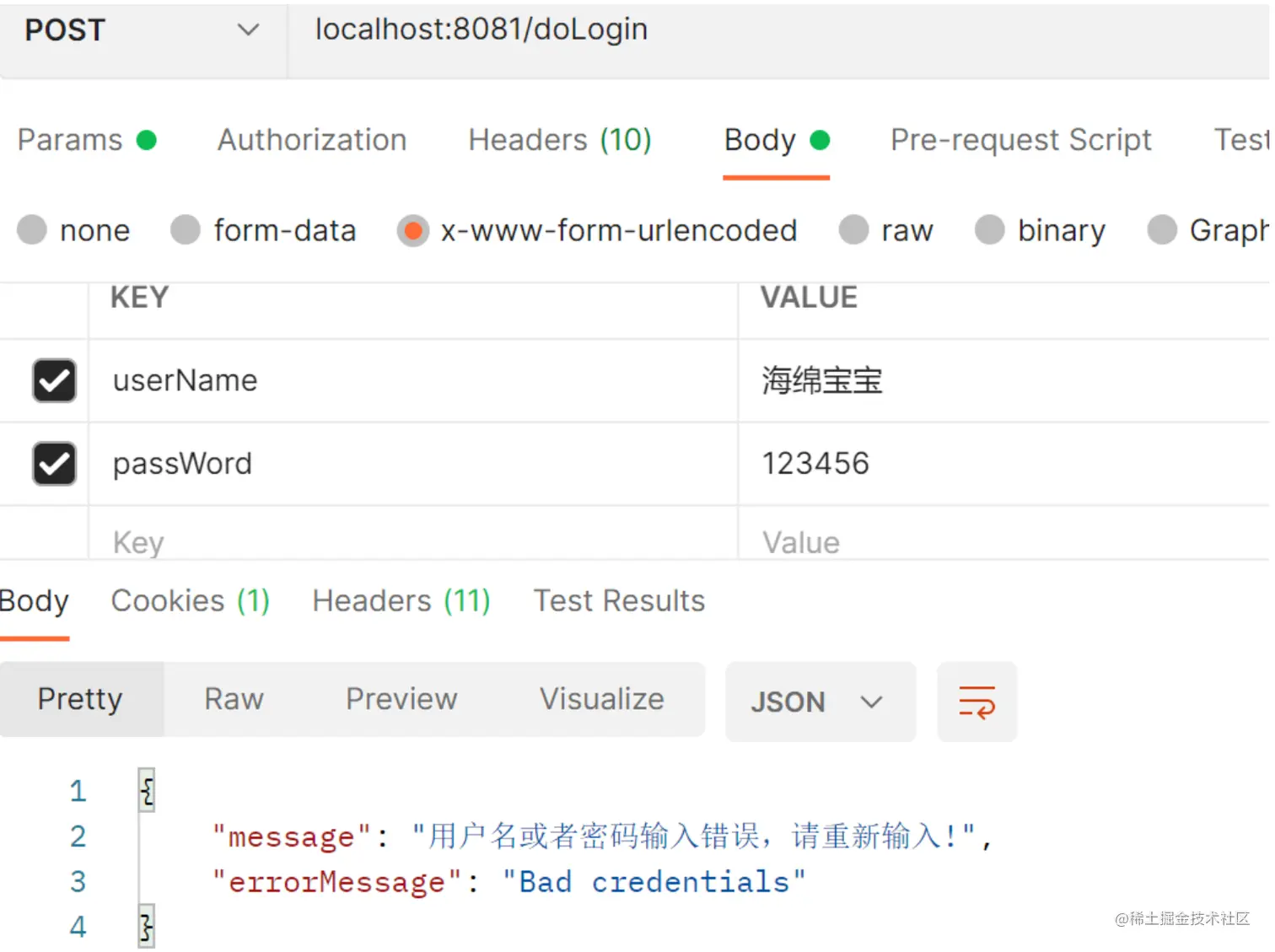The width and height of the screenshot is (1275, 952).
Task: Click the value cell 海绵宝宝
Action: click(x=1003, y=380)
